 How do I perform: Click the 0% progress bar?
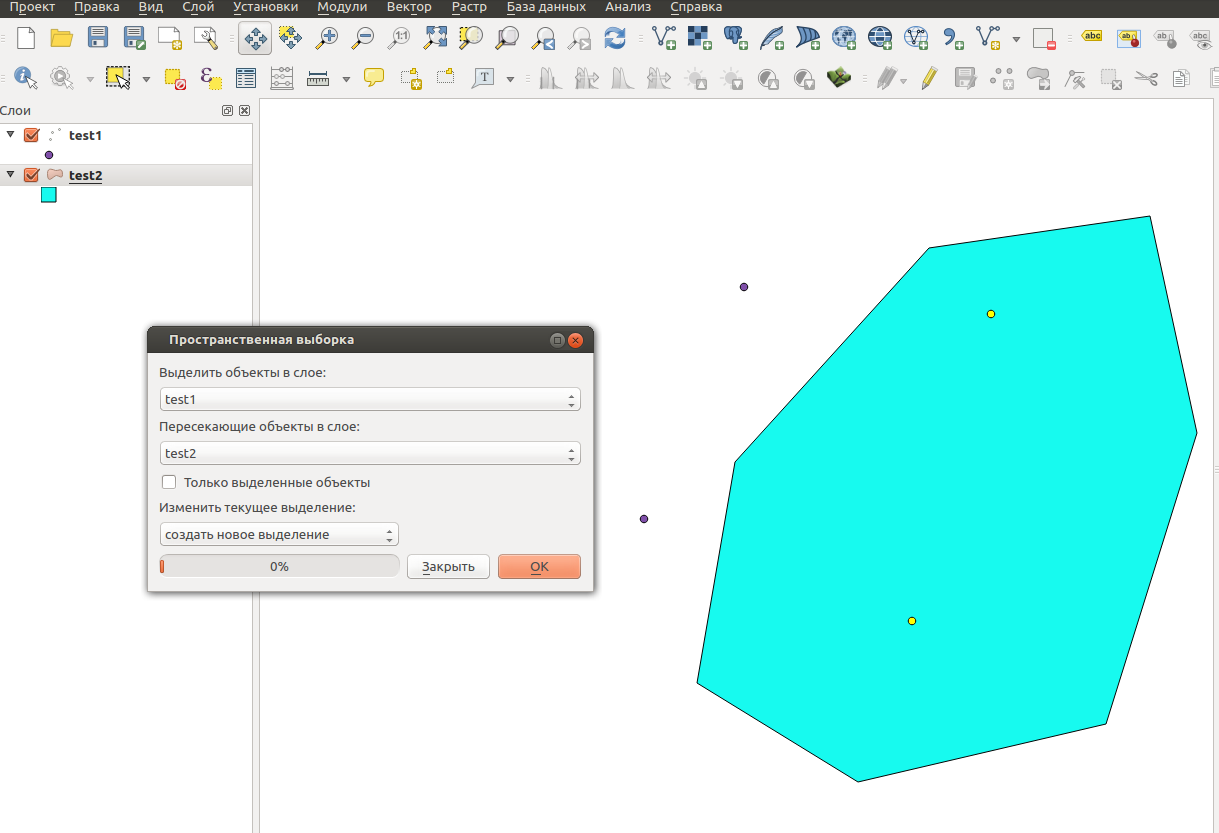(x=279, y=566)
